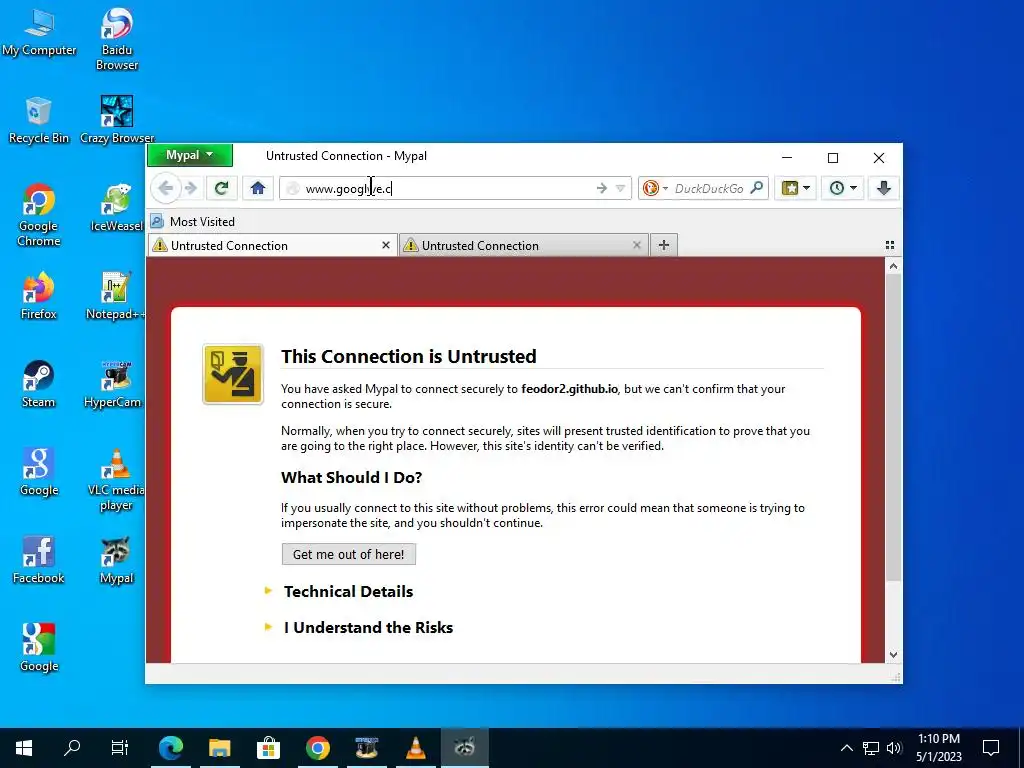Image resolution: width=1024 pixels, height=768 pixels.
Task: Click the vertical scrollbar down arrow
Action: (x=893, y=655)
